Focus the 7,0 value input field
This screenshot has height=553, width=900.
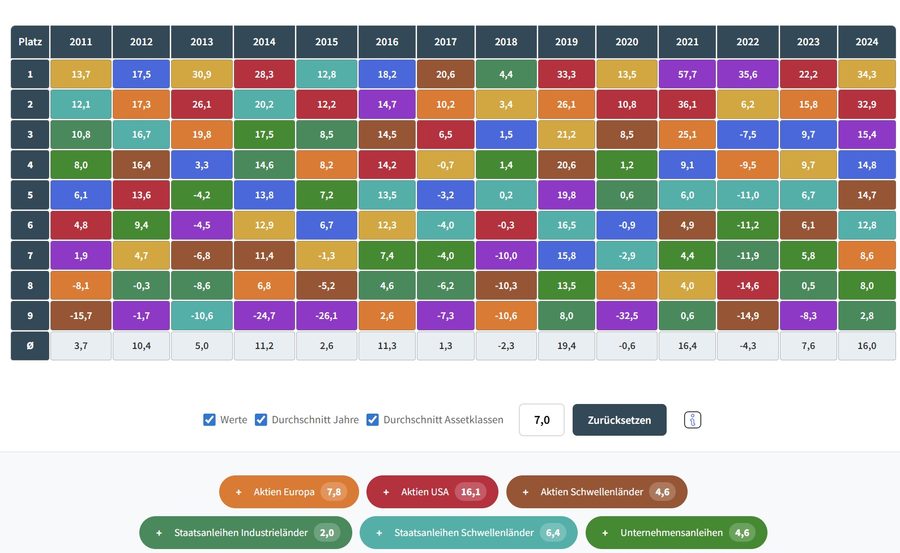(542, 420)
